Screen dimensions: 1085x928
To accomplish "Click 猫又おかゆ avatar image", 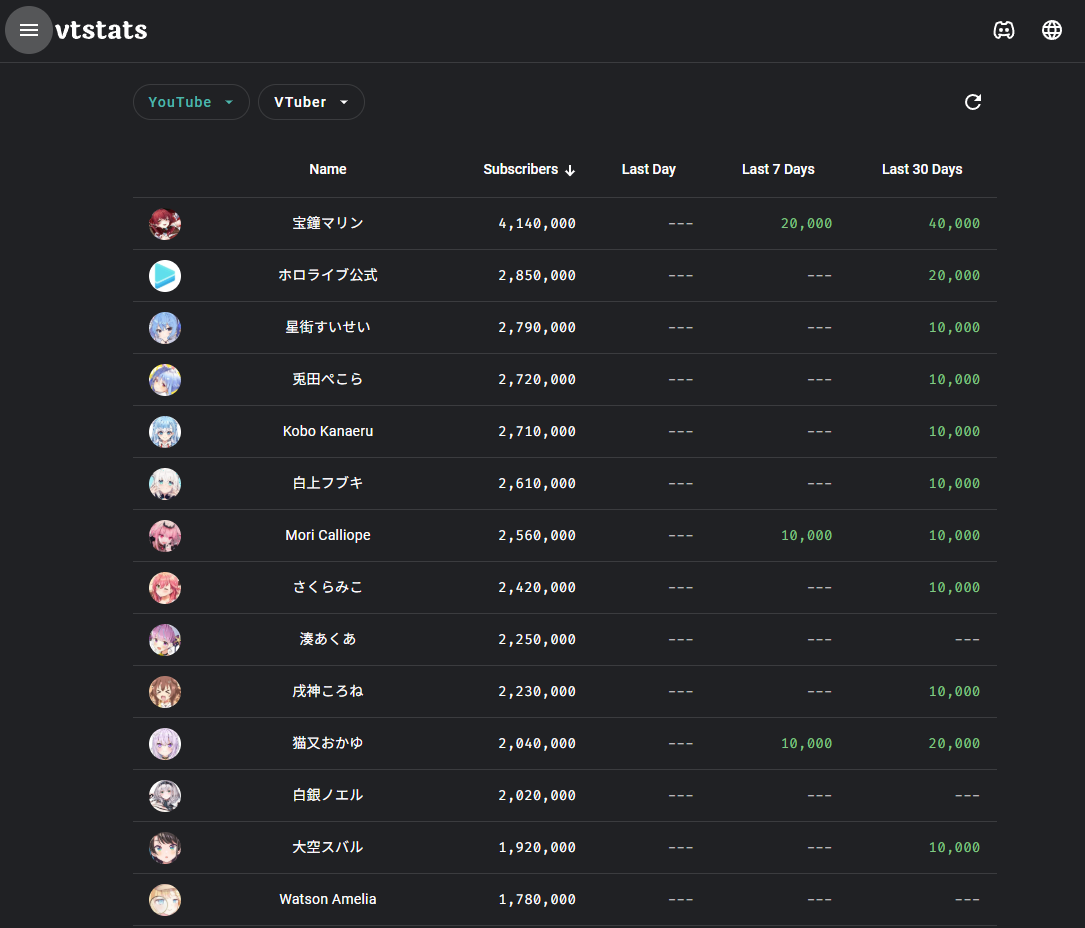I will coord(165,744).
